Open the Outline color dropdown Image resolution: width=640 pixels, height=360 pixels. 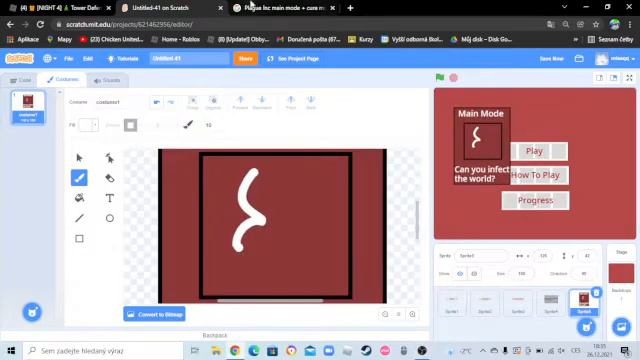(x=131, y=125)
